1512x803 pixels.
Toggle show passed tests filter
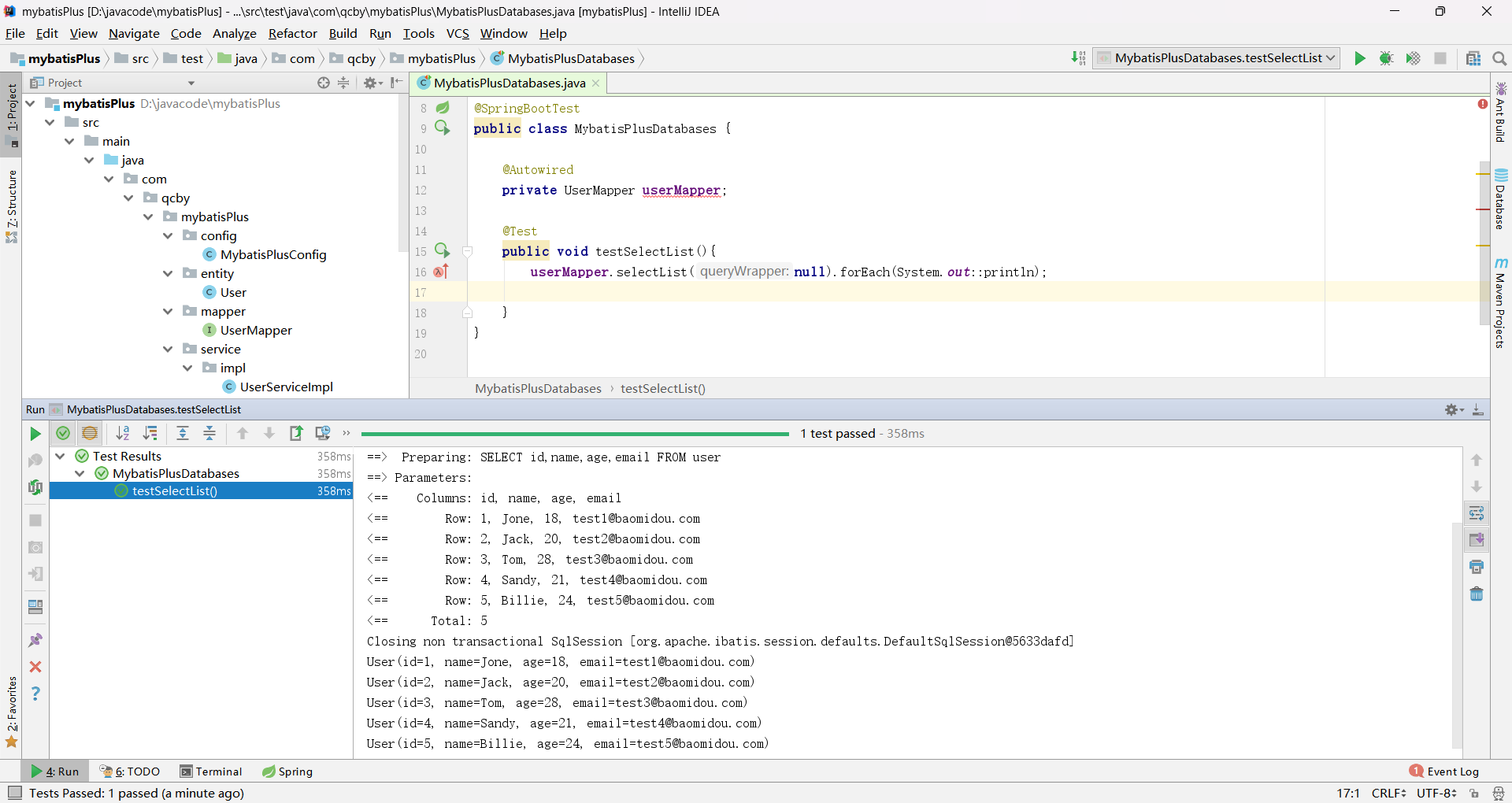[x=63, y=433]
